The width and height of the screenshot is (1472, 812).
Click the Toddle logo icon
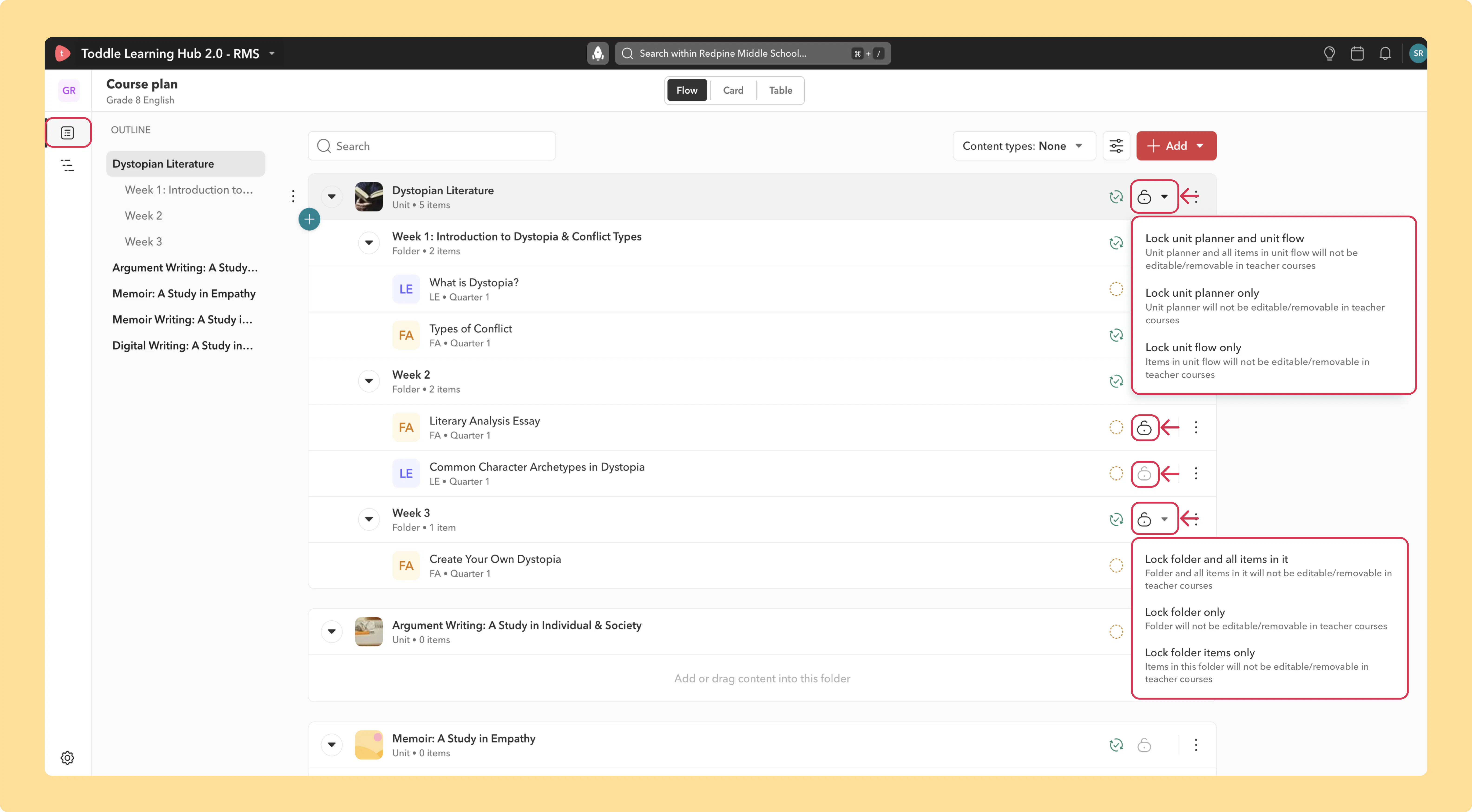pyautogui.click(x=62, y=53)
